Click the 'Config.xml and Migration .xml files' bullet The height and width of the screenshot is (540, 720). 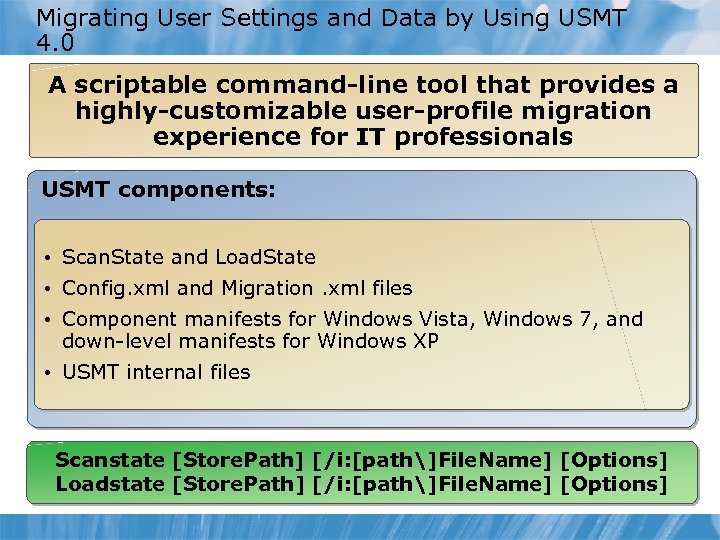tap(237, 288)
